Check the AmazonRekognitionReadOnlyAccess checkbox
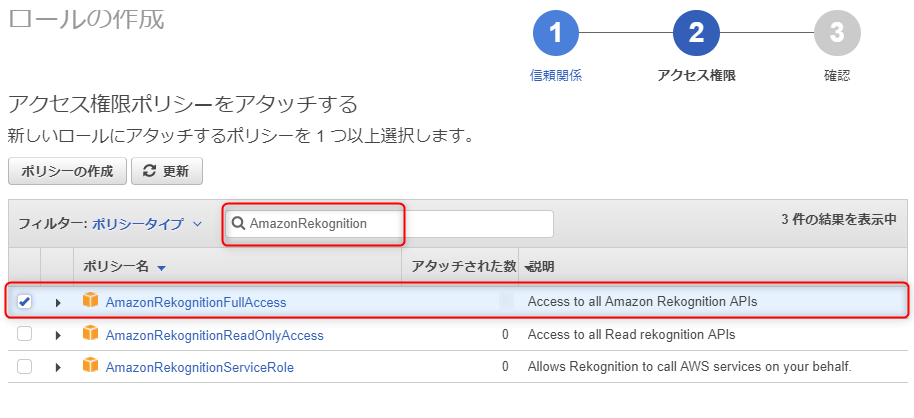 24,334
